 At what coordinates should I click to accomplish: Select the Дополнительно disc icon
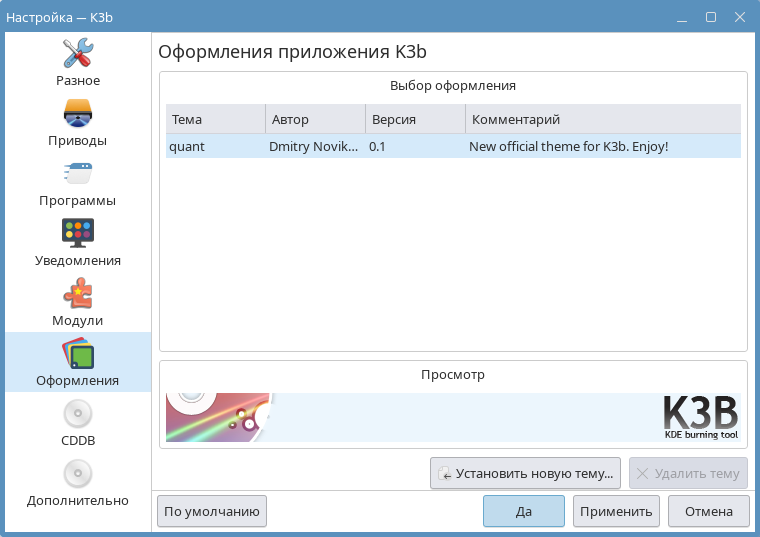point(78,473)
